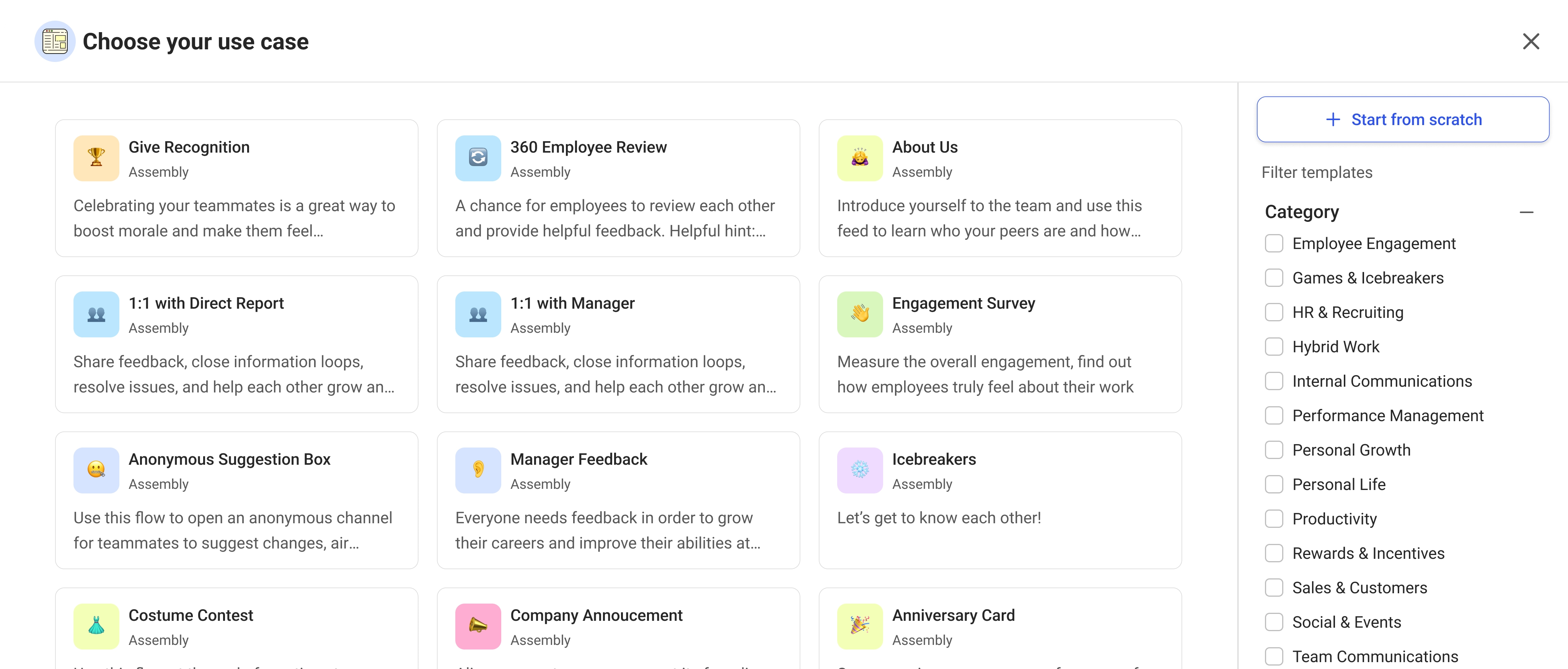Click the Start from scratch button
Screen dimensions: 1568x669
click(1403, 119)
